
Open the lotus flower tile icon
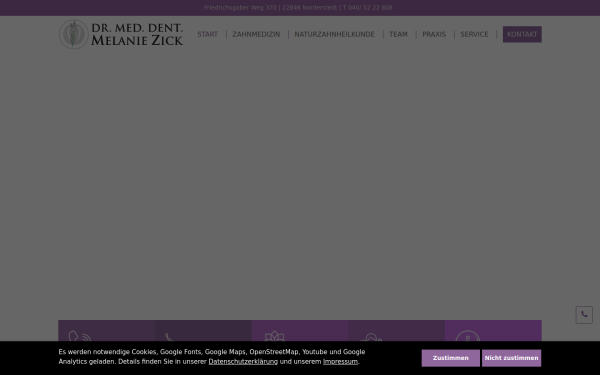(274, 336)
